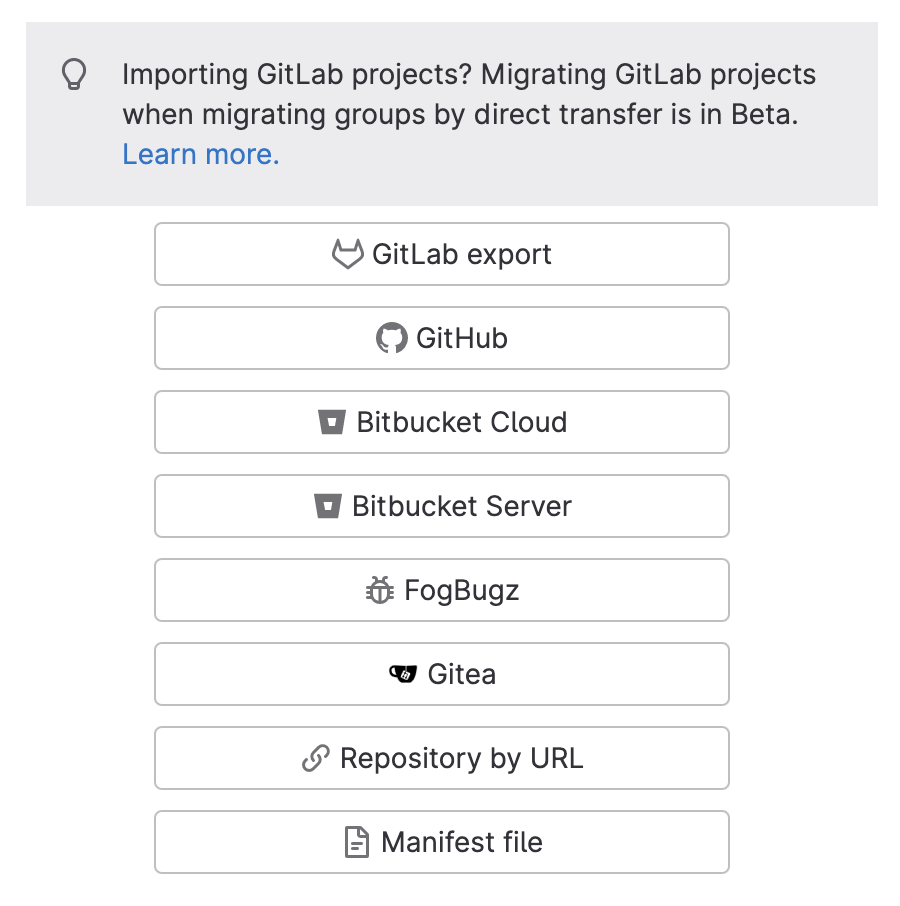Image resolution: width=900 pixels, height=906 pixels.
Task: Start importing from GitHub
Action: point(442,338)
